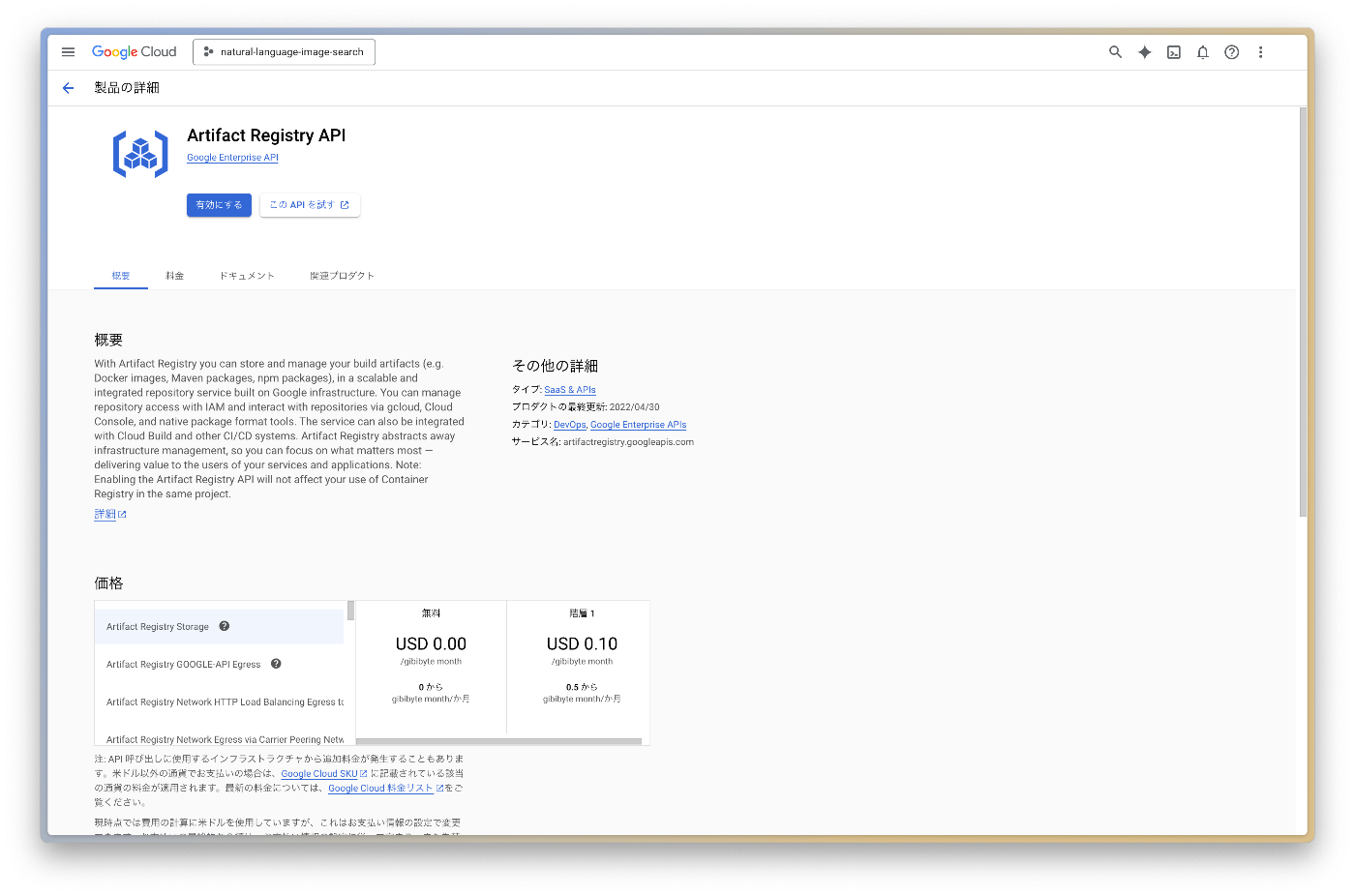Switch to the 関連プロダクト tab
This screenshot has height=896, width=1355.
tap(342, 276)
